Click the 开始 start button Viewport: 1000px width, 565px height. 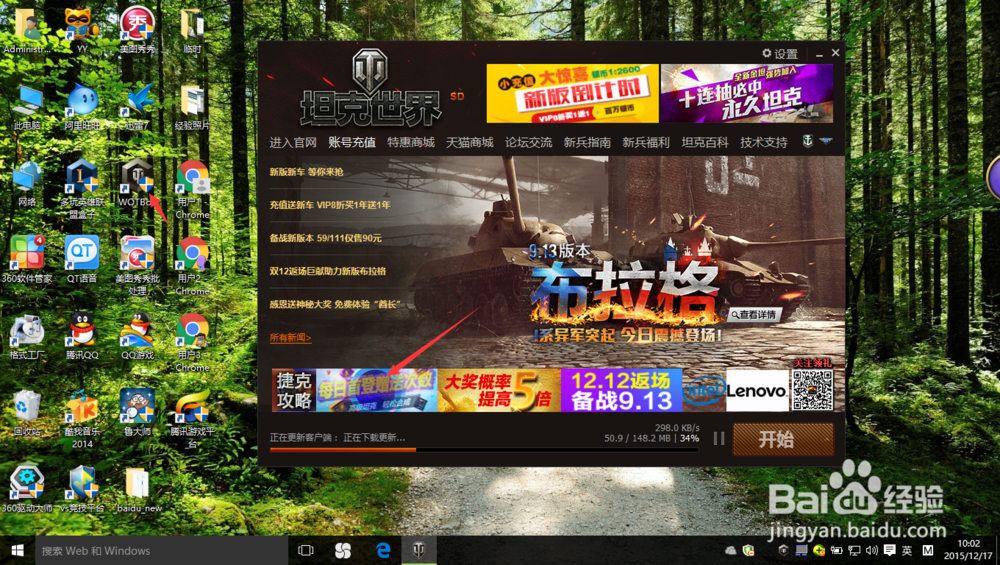(783, 439)
